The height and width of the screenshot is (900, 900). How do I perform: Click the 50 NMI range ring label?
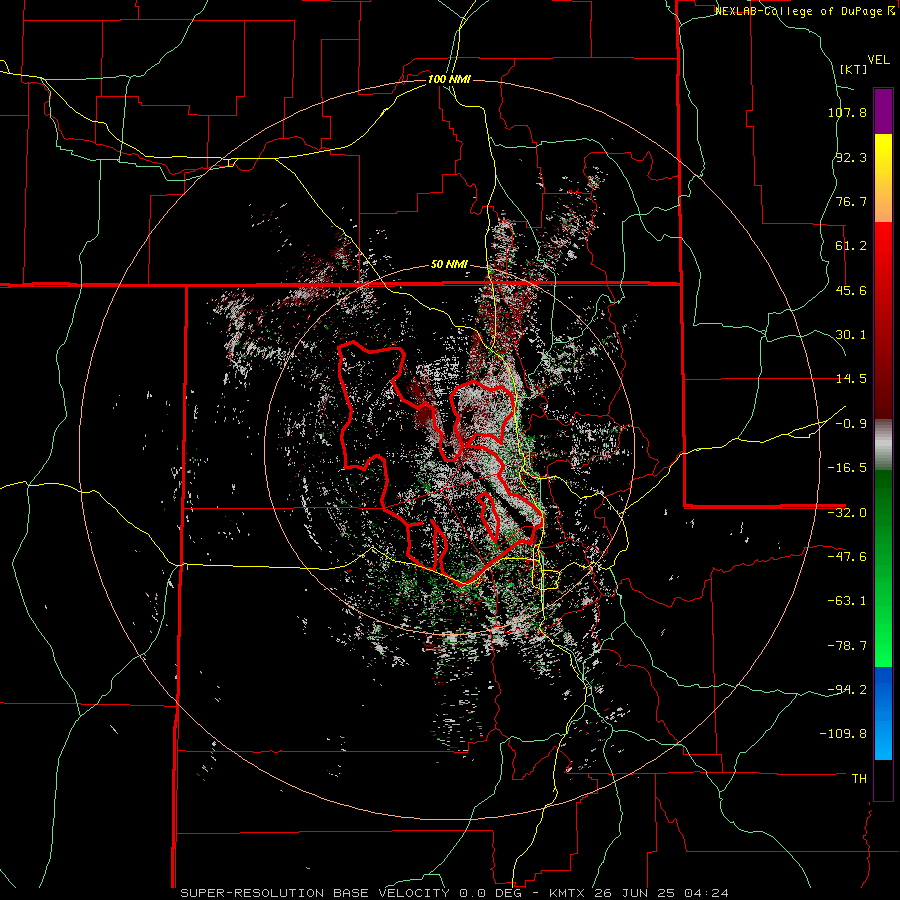click(449, 265)
